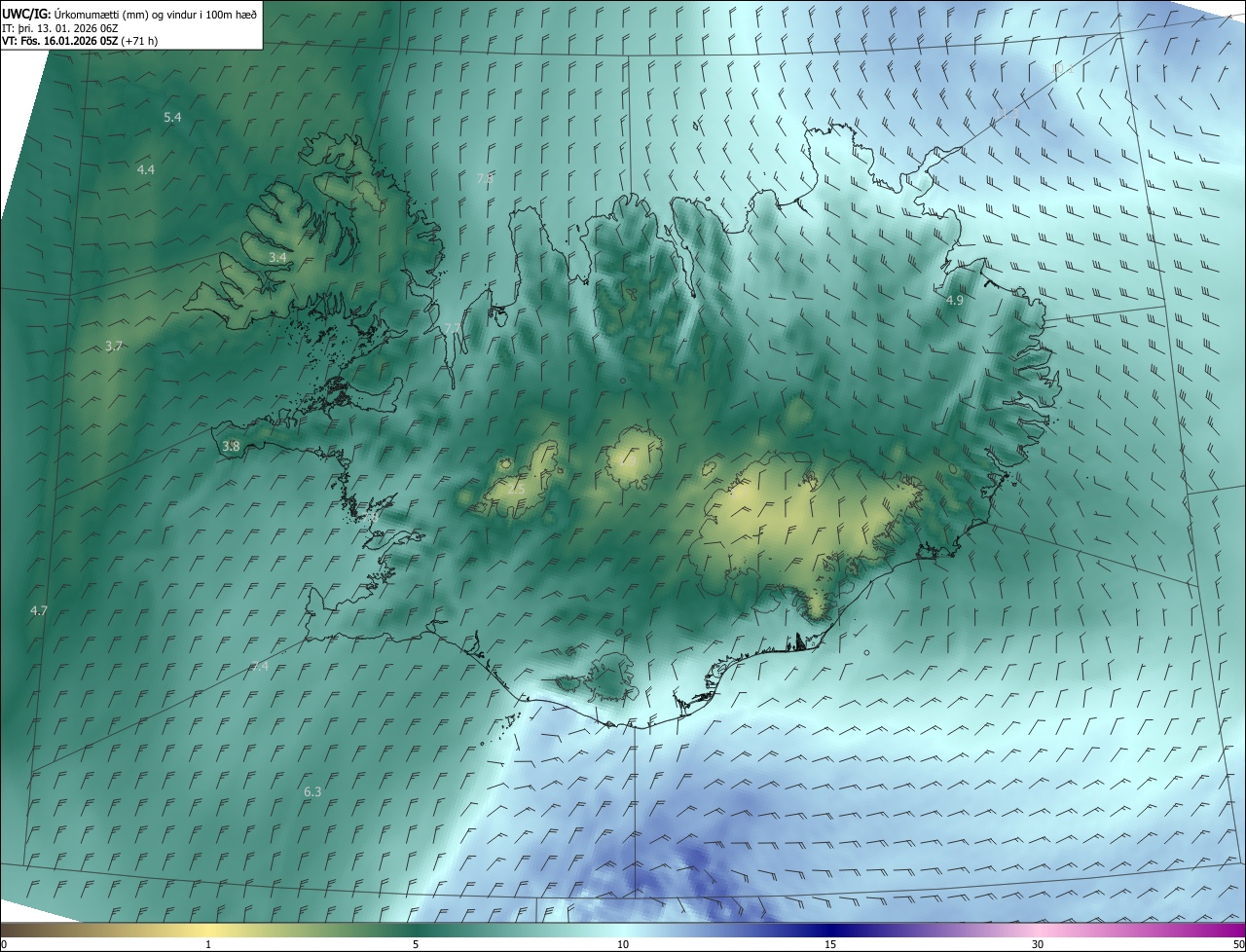This screenshot has height=952, width=1246.
Task: Click the 3.8 label on Snæfellsnes peninsula
Action: pos(231,446)
